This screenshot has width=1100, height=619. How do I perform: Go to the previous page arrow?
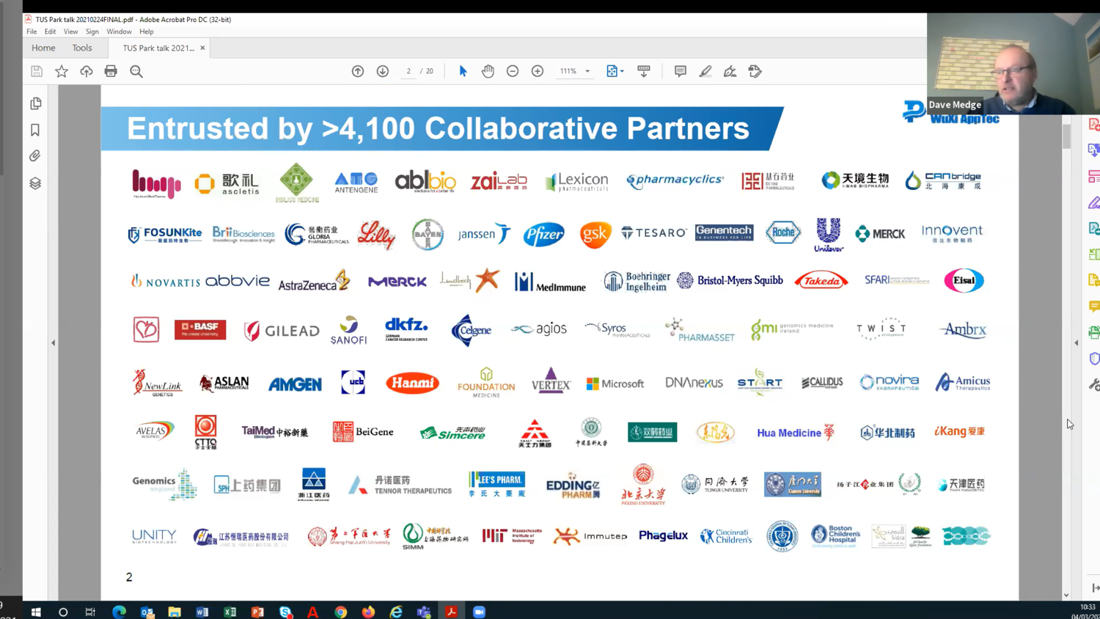click(358, 72)
